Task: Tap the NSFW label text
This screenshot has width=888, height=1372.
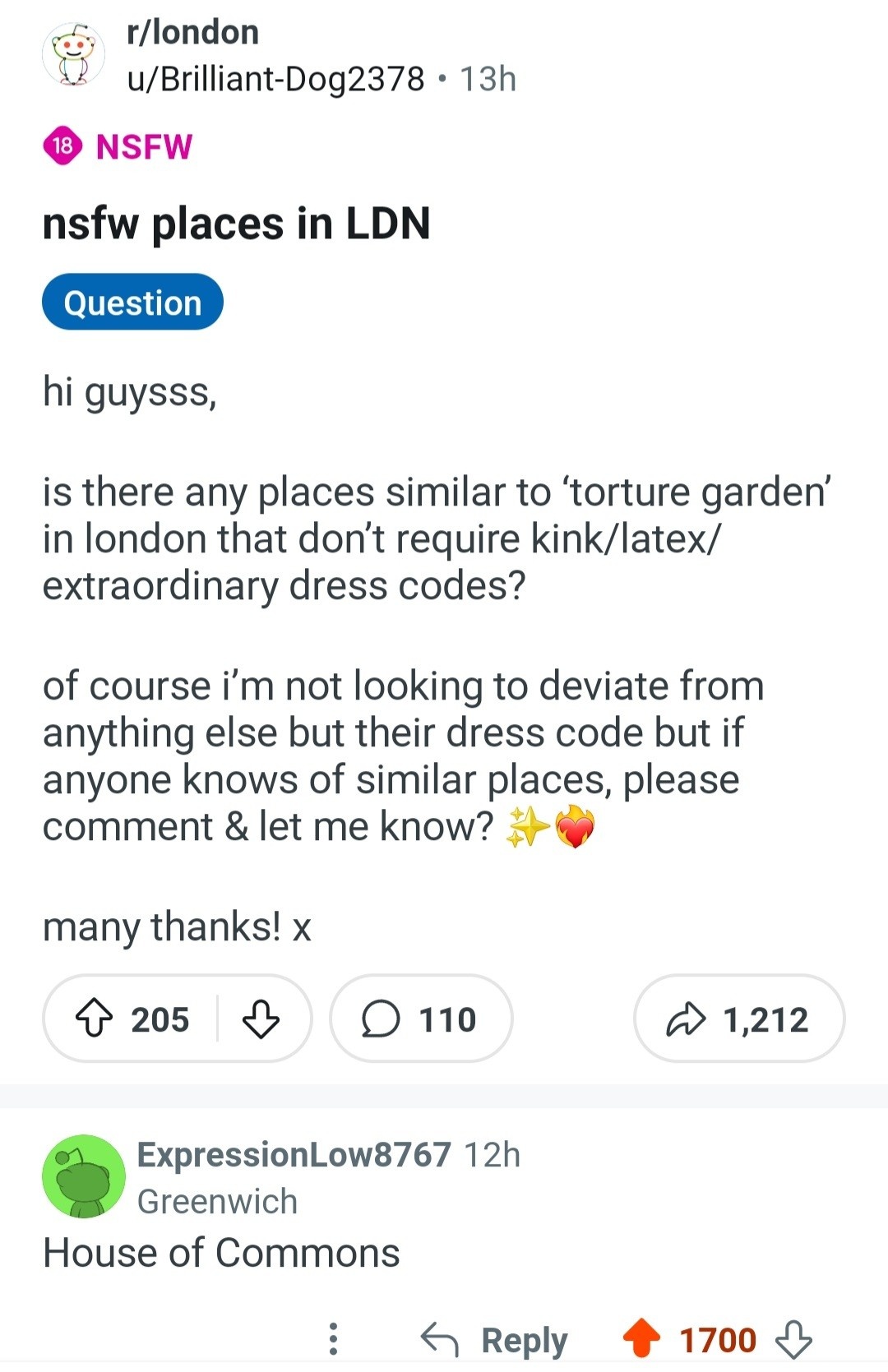Action: click(144, 146)
